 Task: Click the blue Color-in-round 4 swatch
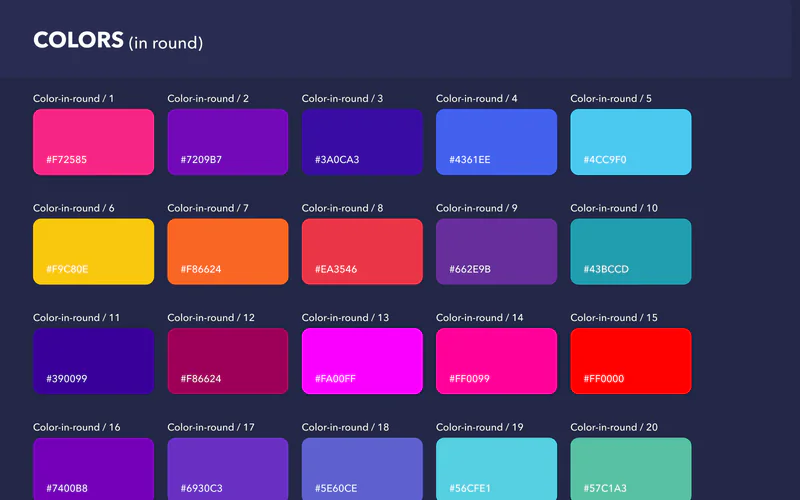point(496,142)
